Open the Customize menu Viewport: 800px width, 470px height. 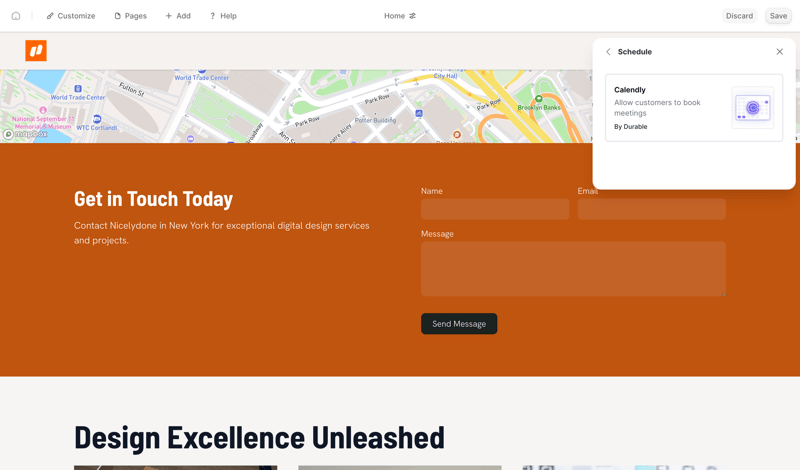click(70, 16)
